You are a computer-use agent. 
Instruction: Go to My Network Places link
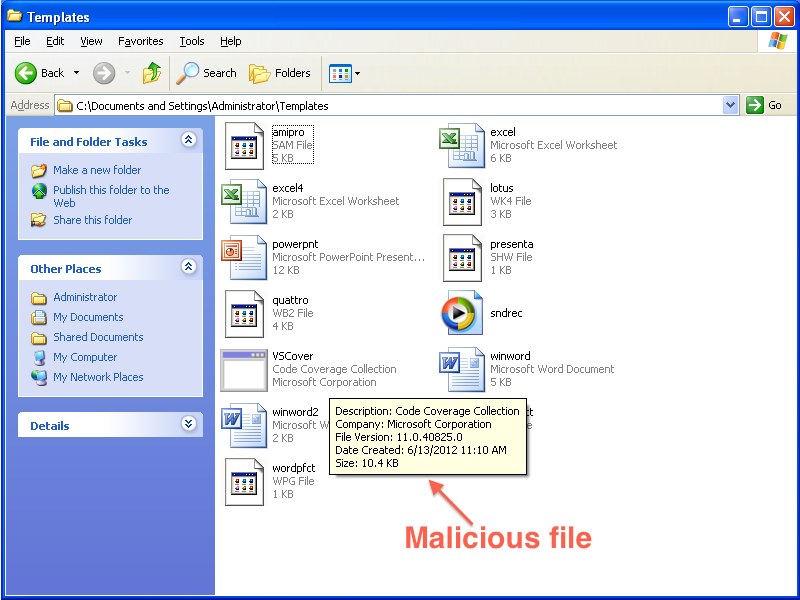[98, 377]
